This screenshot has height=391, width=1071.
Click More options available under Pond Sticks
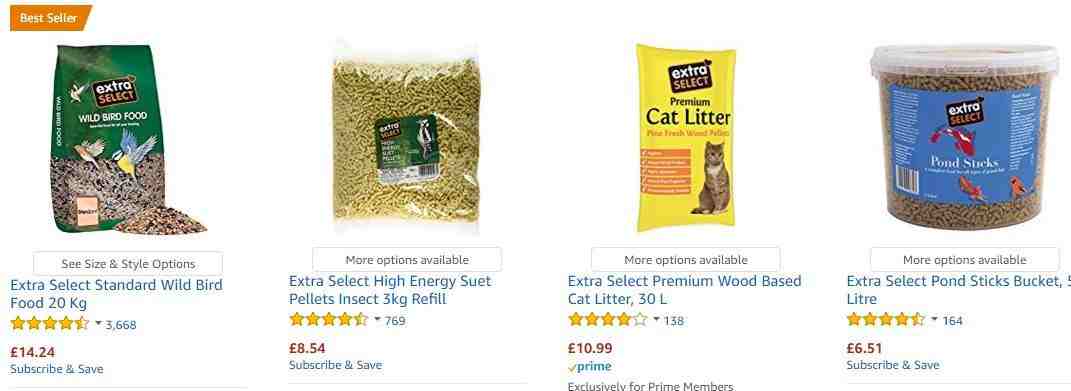[x=964, y=260]
